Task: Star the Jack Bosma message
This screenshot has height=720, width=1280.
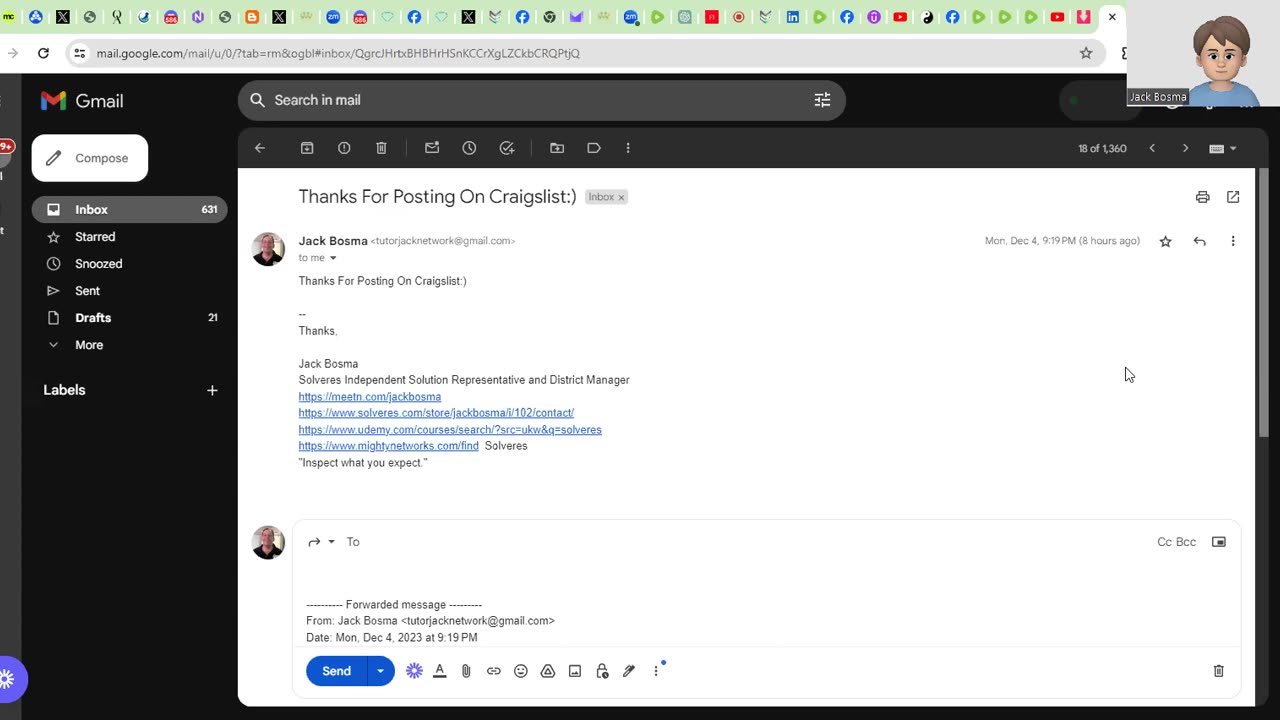Action: click(x=1165, y=241)
